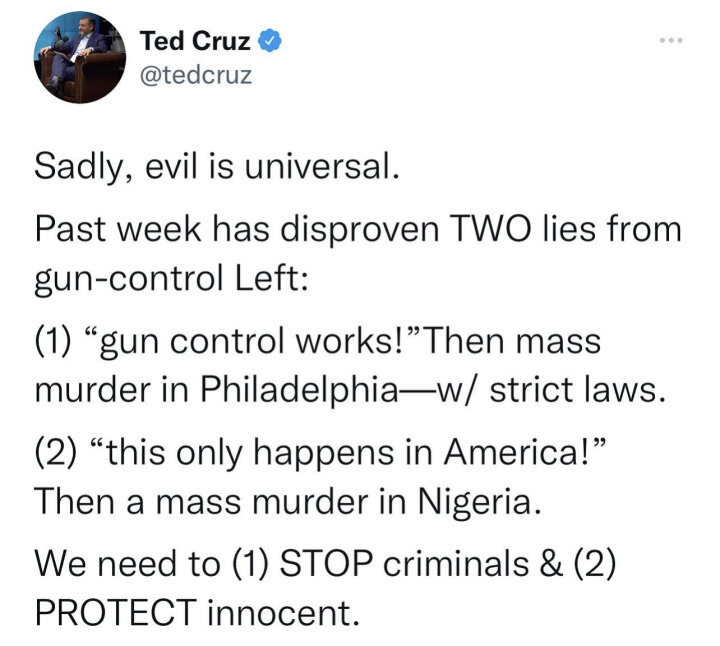Click the phrase 'gun-control Left:'
720x646 pixels.
171,280
